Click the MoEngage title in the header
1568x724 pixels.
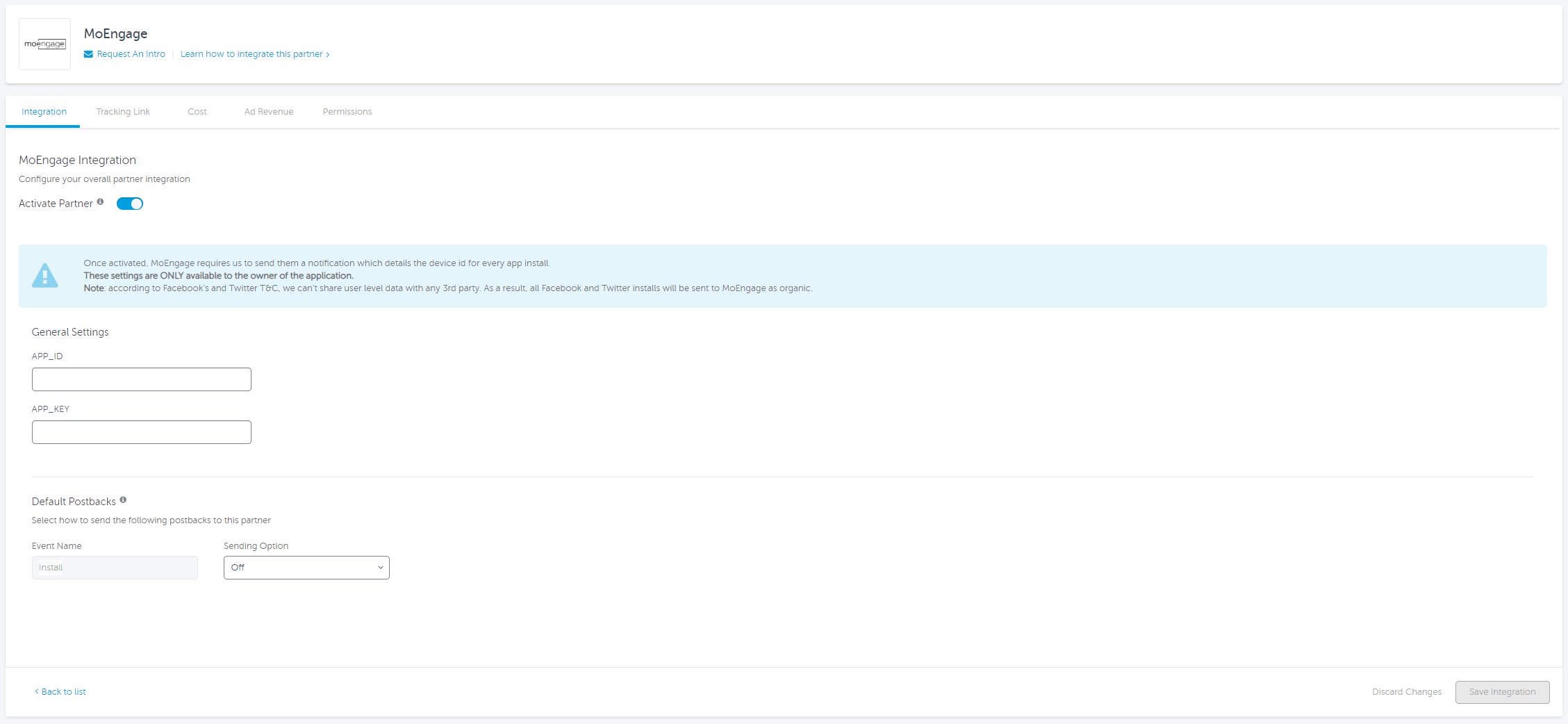pyautogui.click(x=116, y=33)
